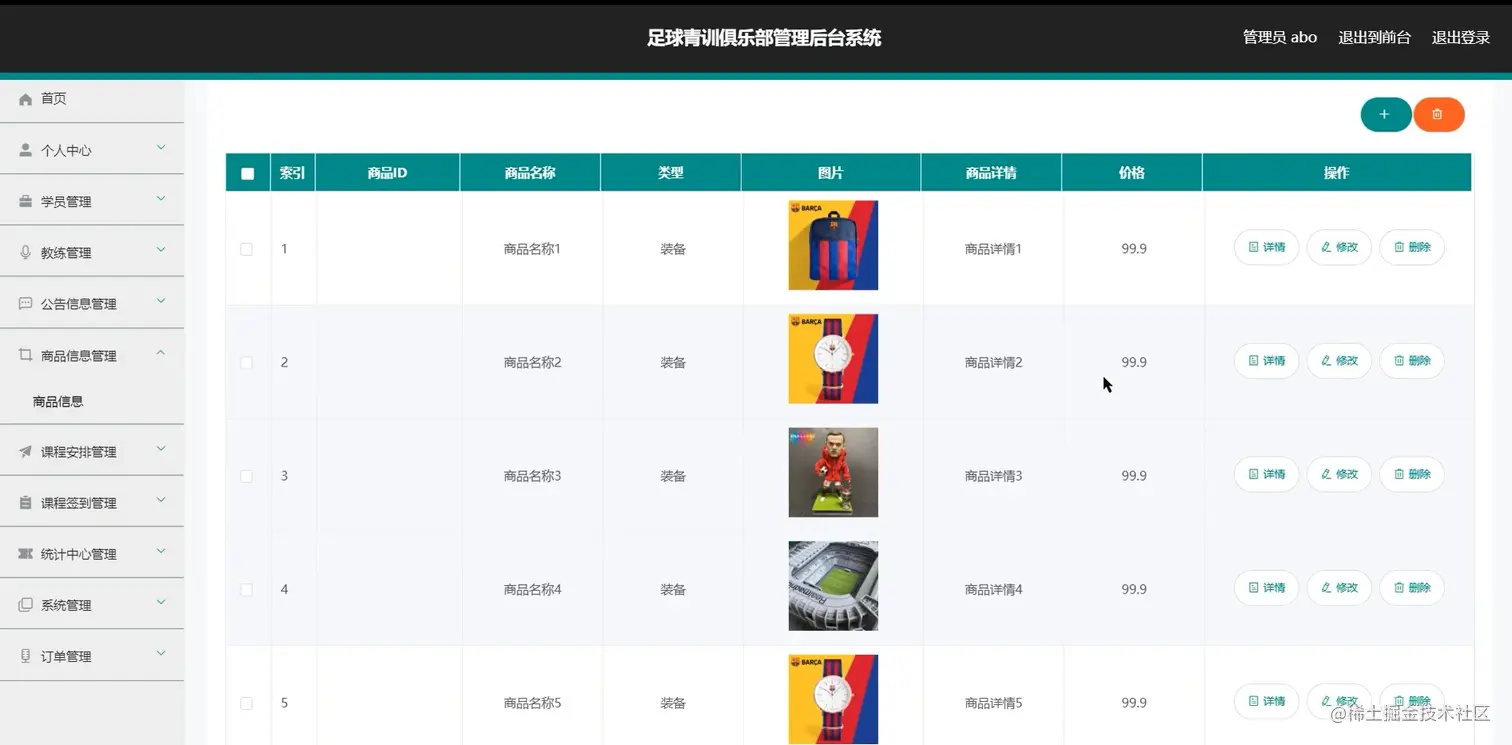Click the 类型 column header
This screenshot has height=745, width=1512.
pos(670,173)
